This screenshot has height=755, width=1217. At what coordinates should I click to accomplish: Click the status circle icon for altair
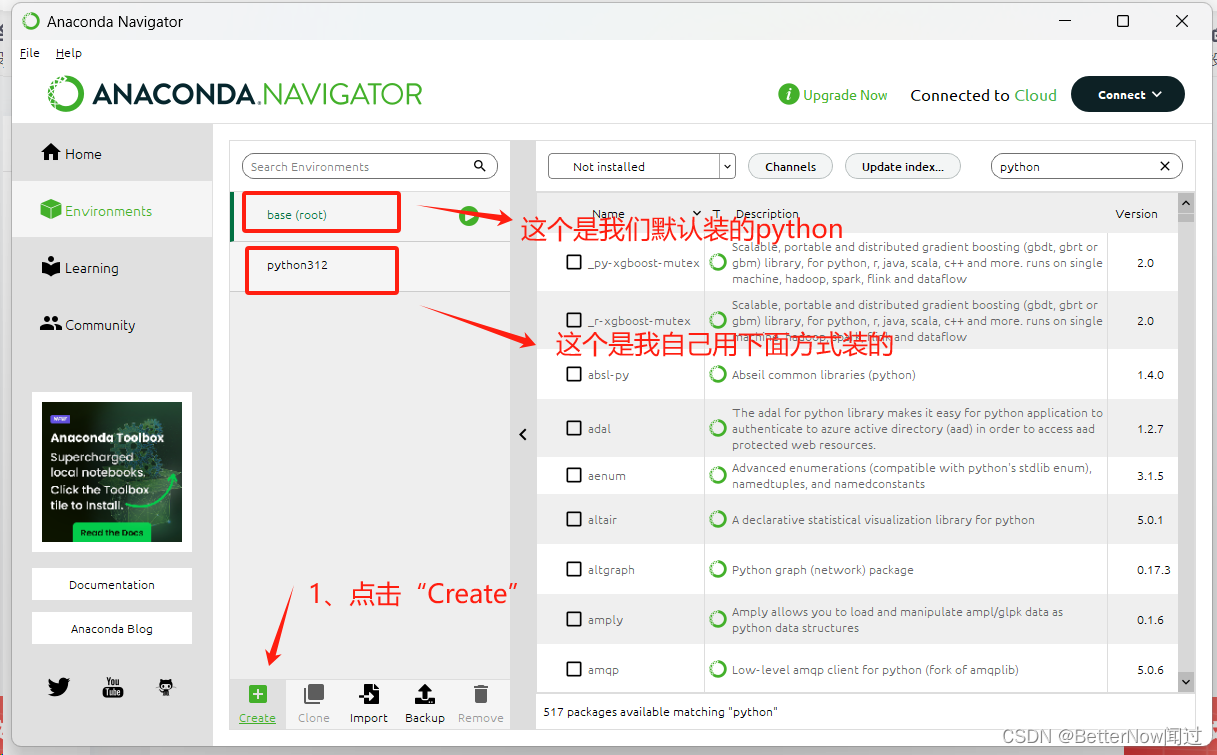[717, 519]
